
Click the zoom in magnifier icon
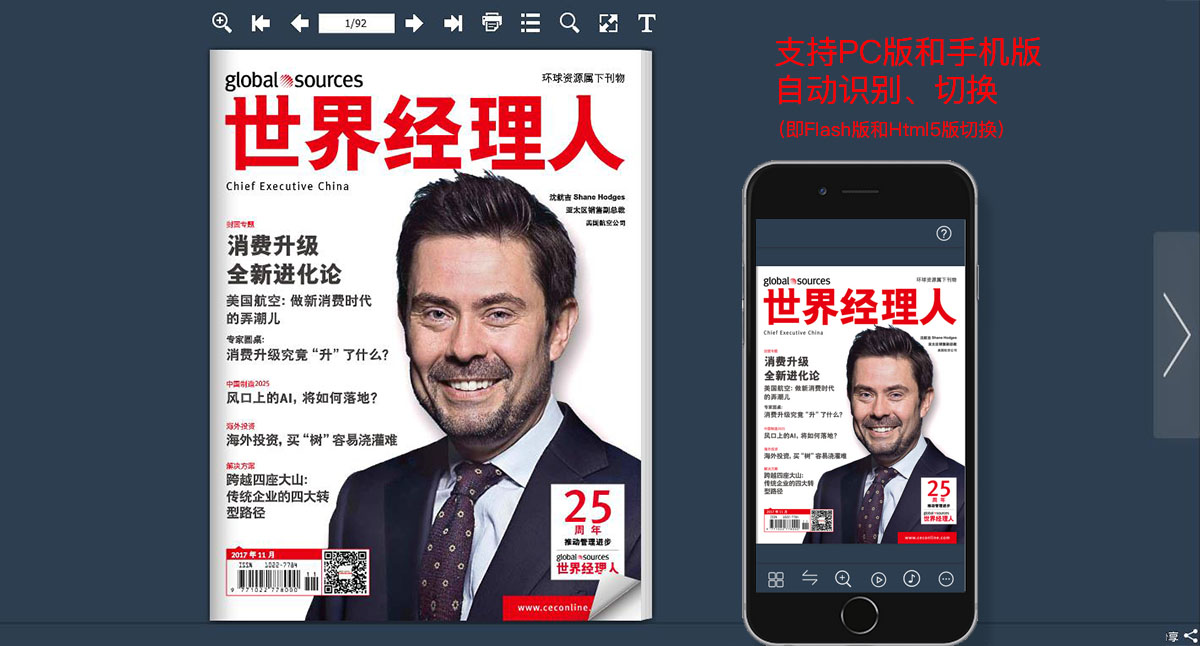click(x=222, y=23)
